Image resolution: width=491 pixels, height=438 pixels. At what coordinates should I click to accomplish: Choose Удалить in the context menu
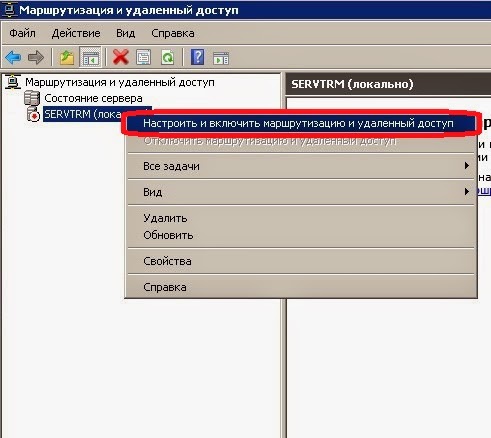[x=301, y=218]
